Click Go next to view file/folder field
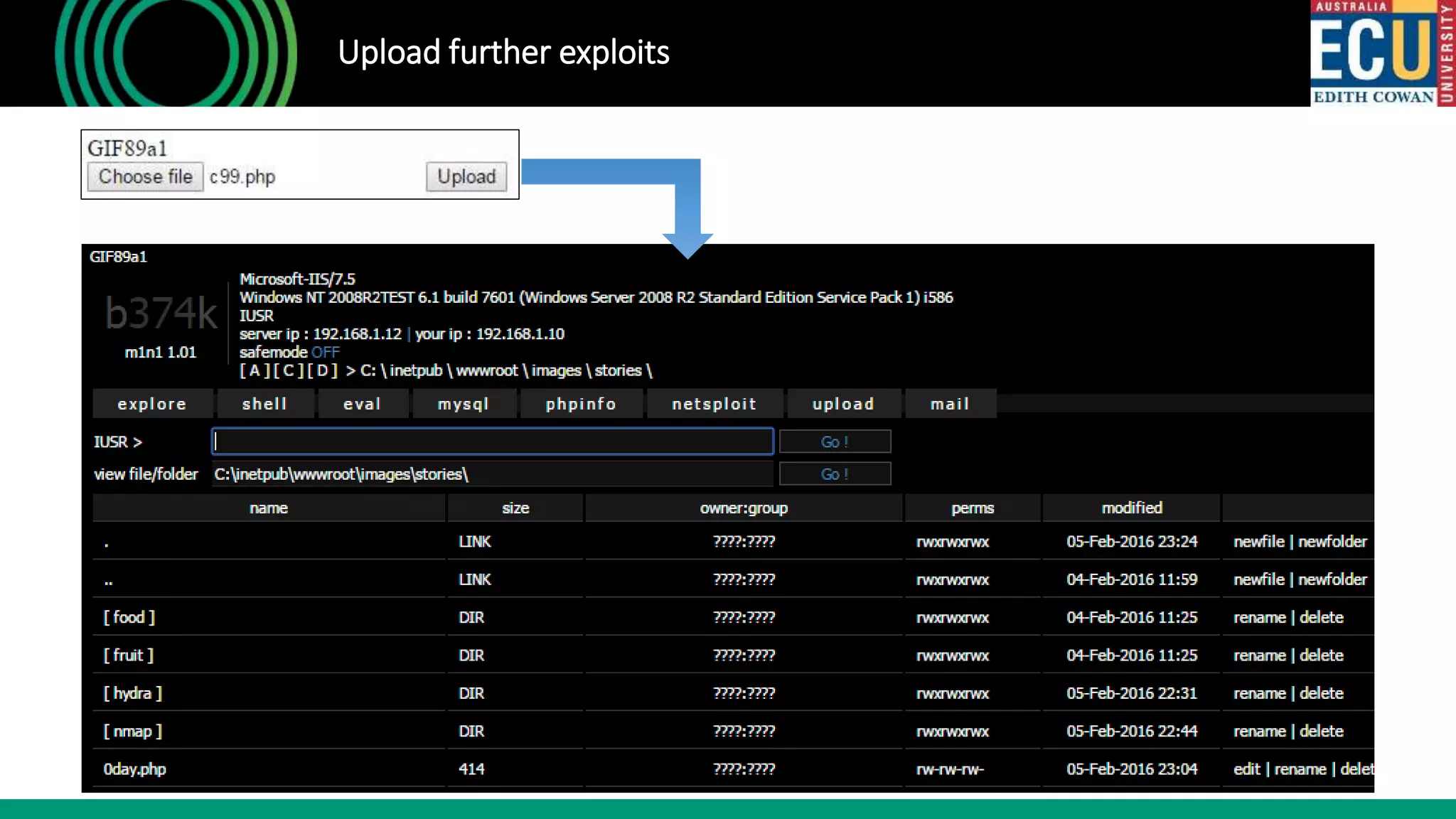 [x=835, y=474]
